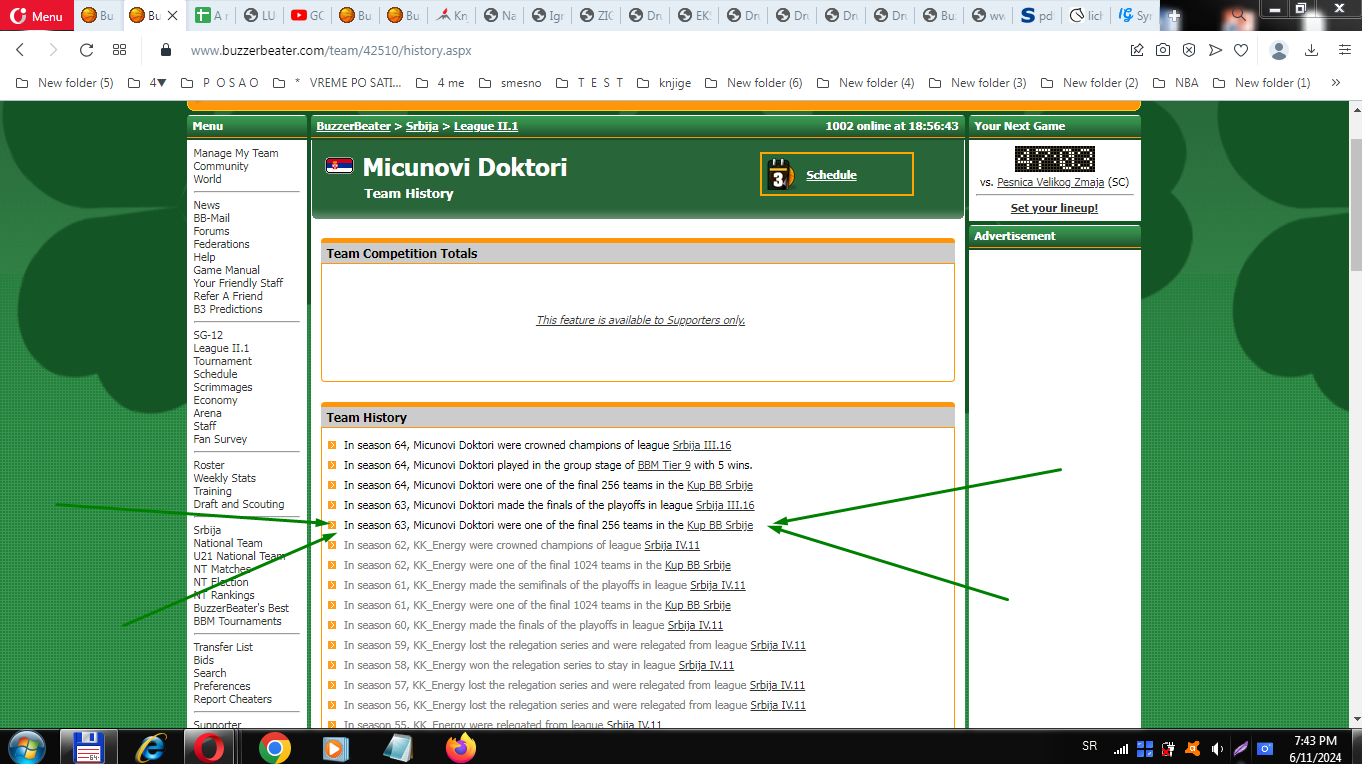Screen dimensions: 1362x764
Task: Open the Srbija III.16 link in champions row
Action: [701, 445]
